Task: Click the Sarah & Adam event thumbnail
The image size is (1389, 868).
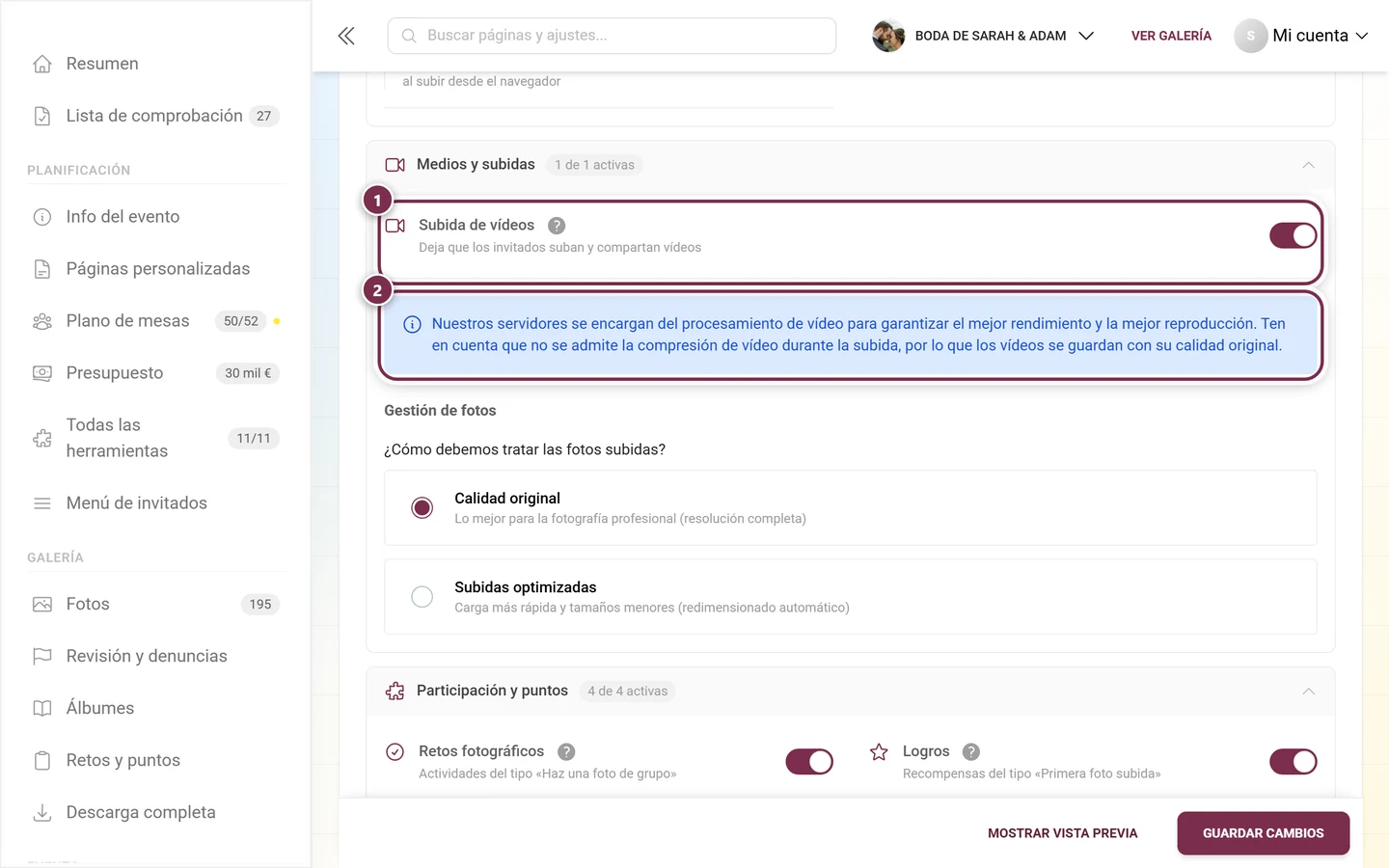Action: point(888,36)
